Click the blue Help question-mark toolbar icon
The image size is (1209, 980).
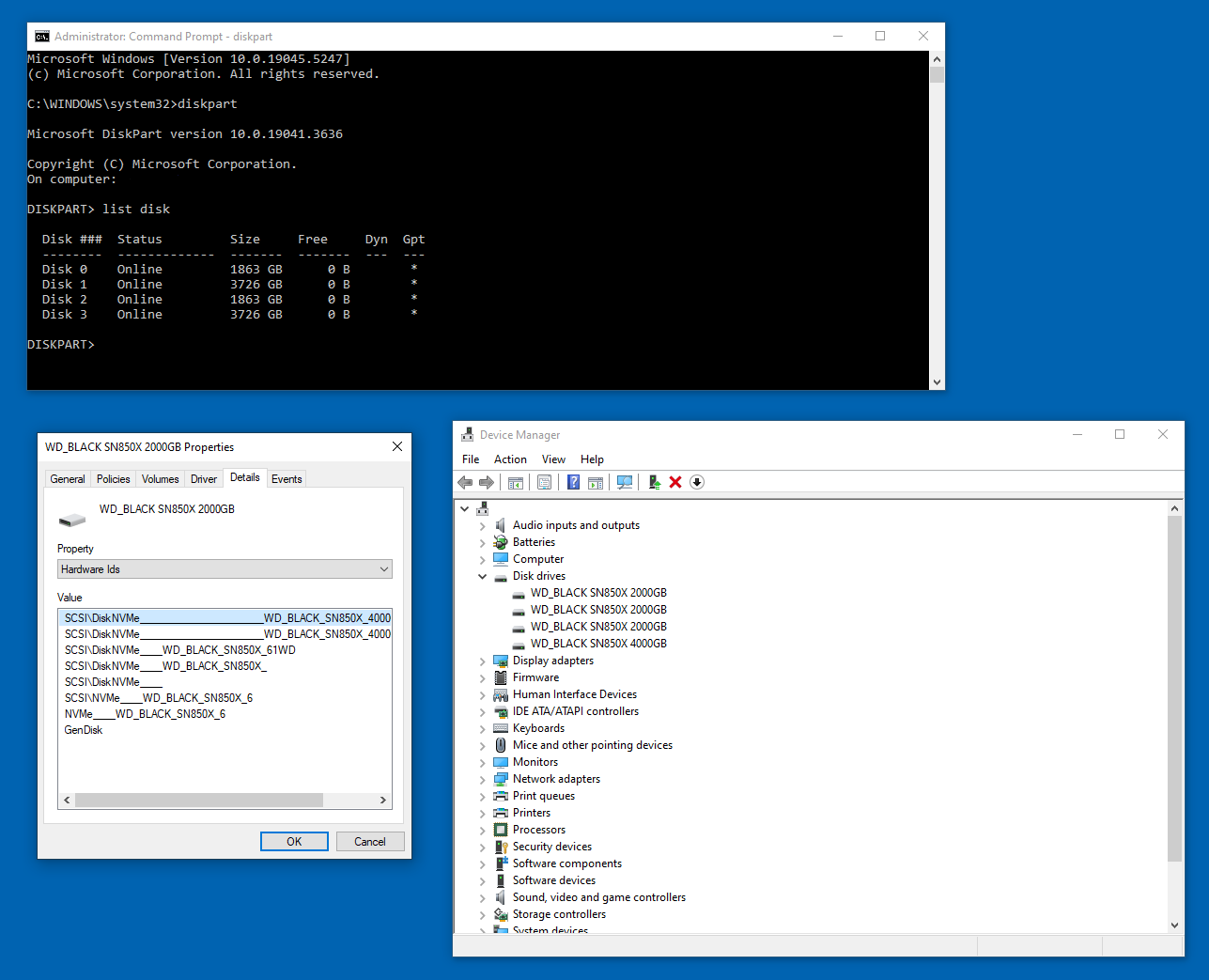point(573,482)
